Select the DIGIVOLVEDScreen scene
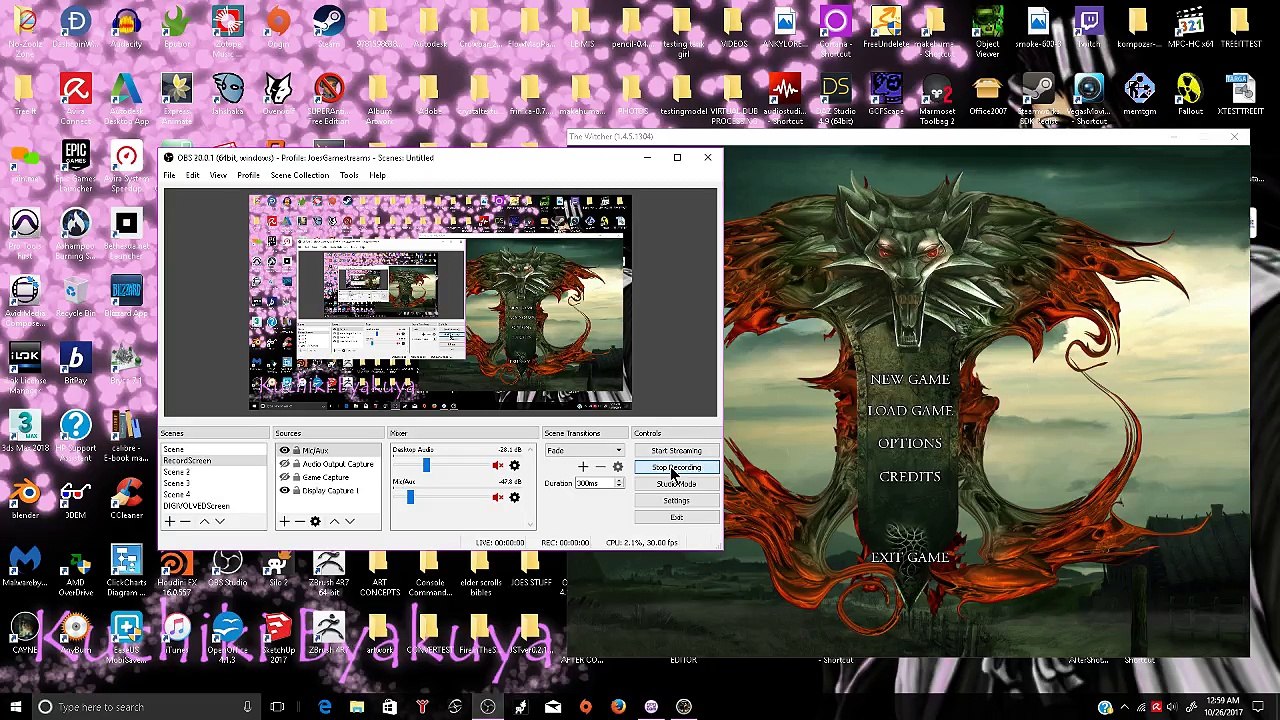The width and height of the screenshot is (1280, 720). [x=214, y=506]
